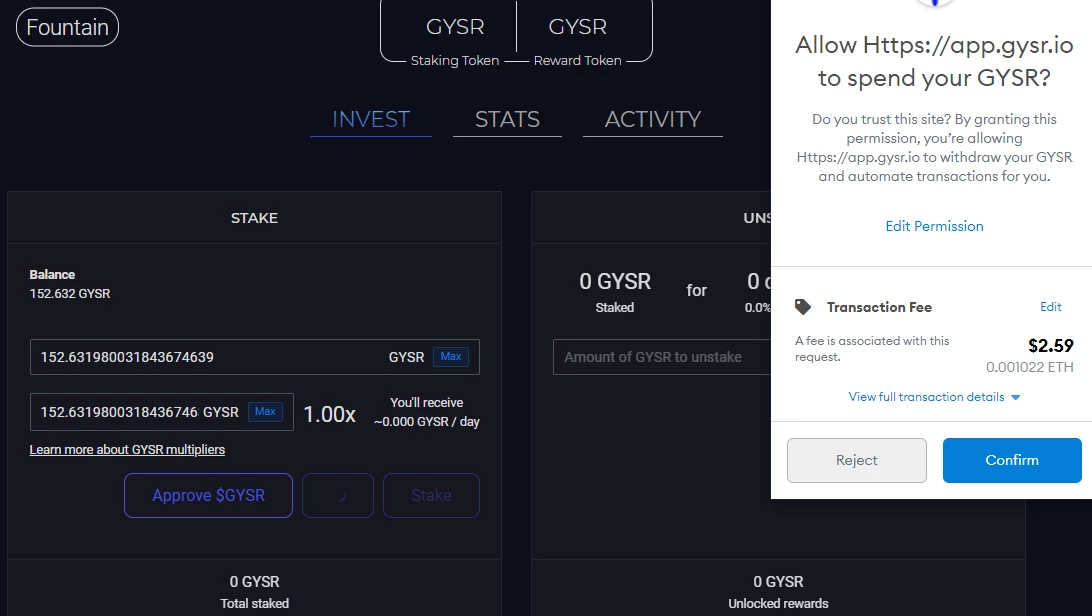Open View full transaction details link
The image size is (1092, 616).
(926, 397)
